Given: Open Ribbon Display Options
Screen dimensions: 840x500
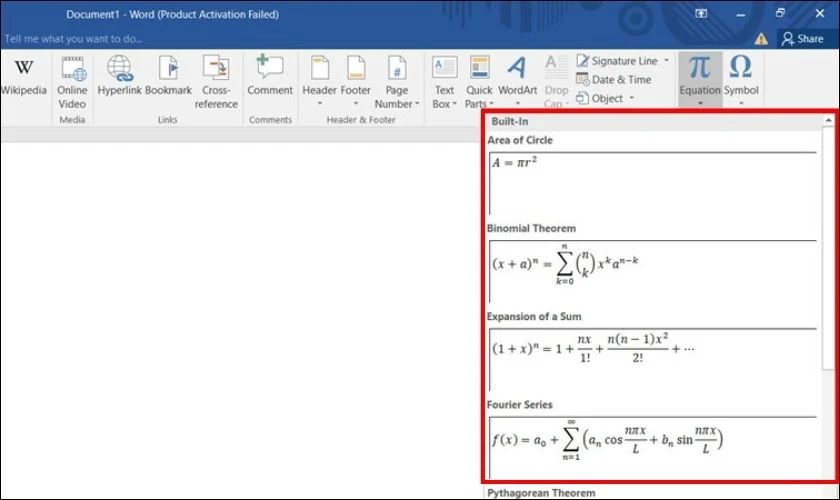Looking at the screenshot, I should pos(701,14).
